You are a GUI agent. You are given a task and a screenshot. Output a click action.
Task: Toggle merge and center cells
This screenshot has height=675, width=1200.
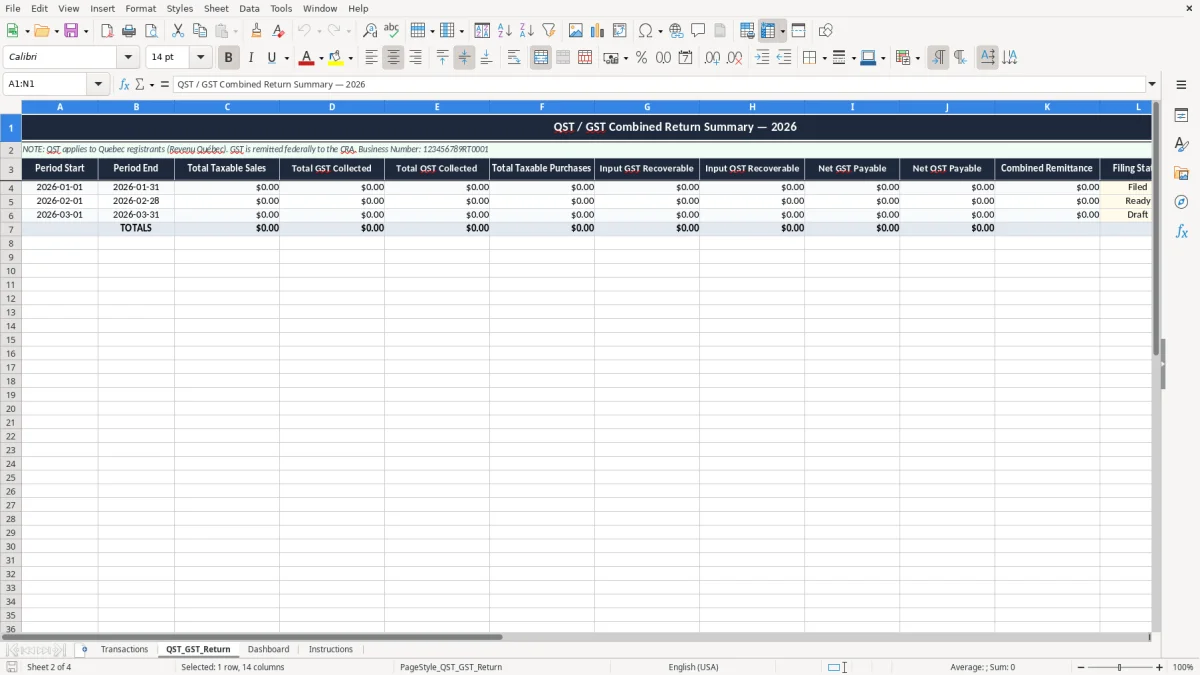(x=541, y=58)
